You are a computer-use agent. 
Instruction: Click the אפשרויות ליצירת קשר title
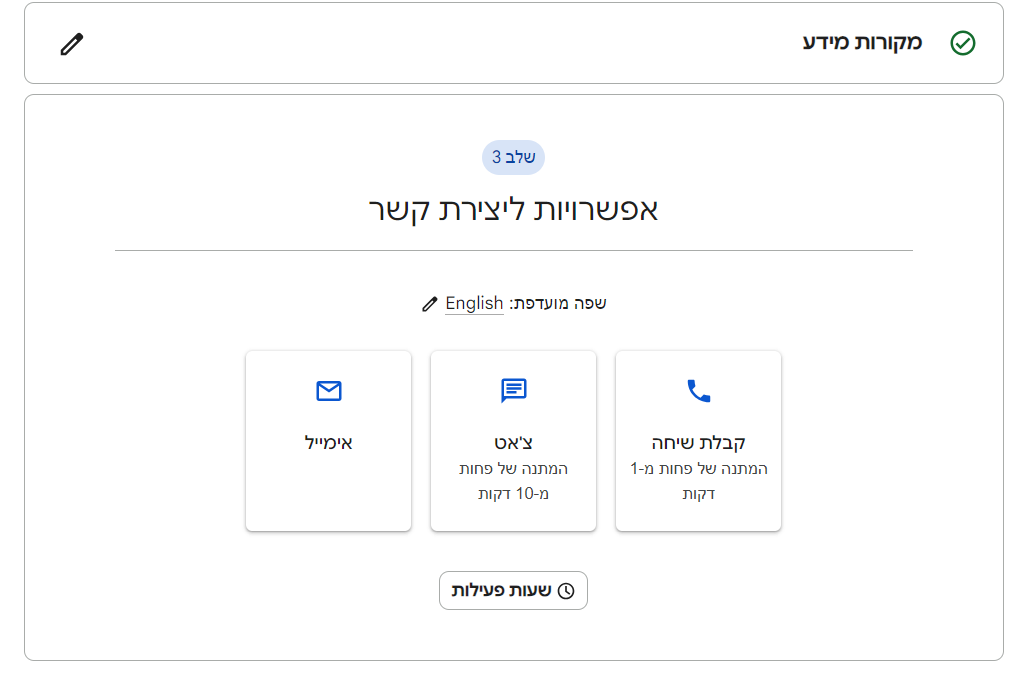[514, 209]
